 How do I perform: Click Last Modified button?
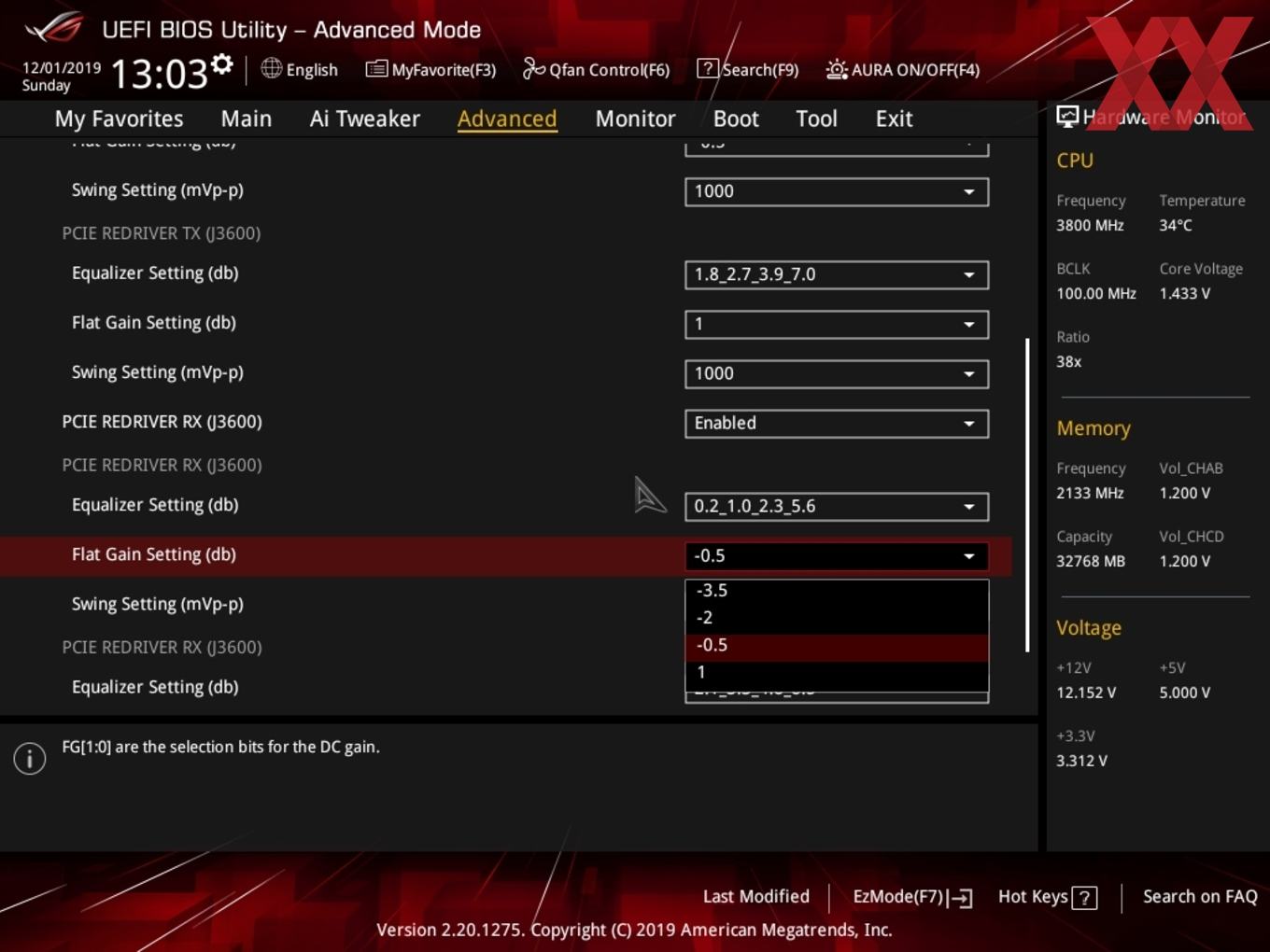(755, 897)
